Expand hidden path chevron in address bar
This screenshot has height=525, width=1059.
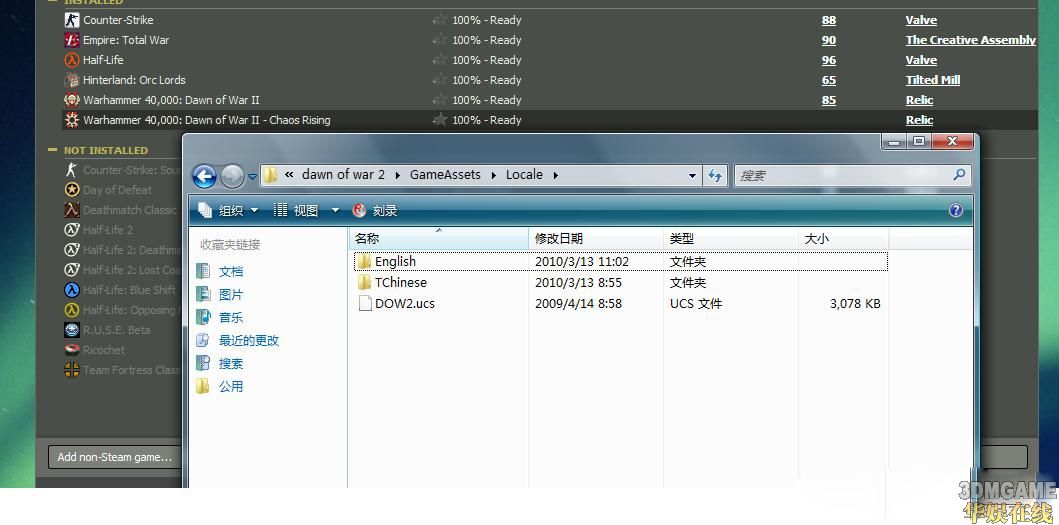pos(289,175)
